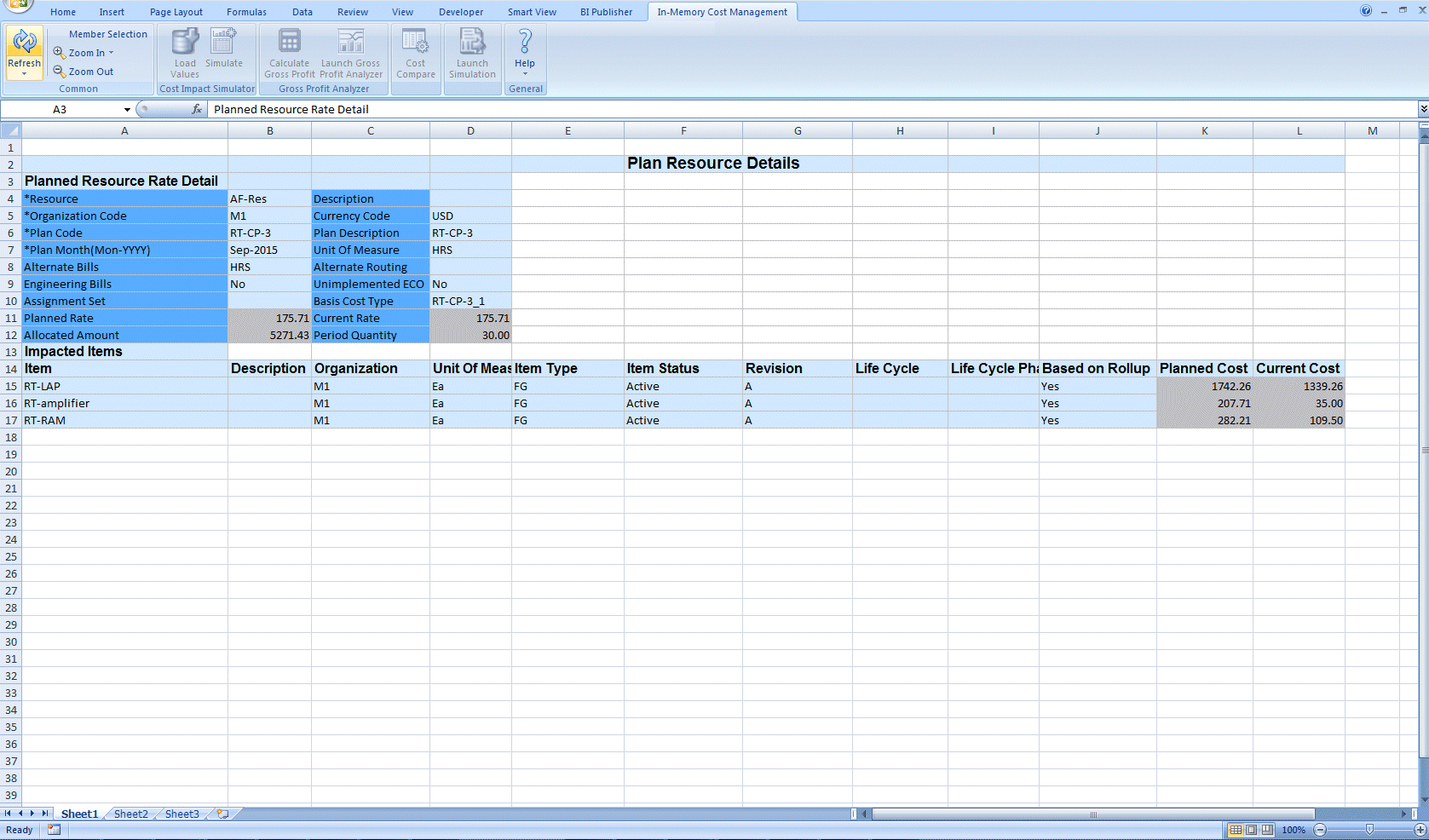The image size is (1429, 840).
Task: Click the previous sheet navigation arrow
Action: 20,814
